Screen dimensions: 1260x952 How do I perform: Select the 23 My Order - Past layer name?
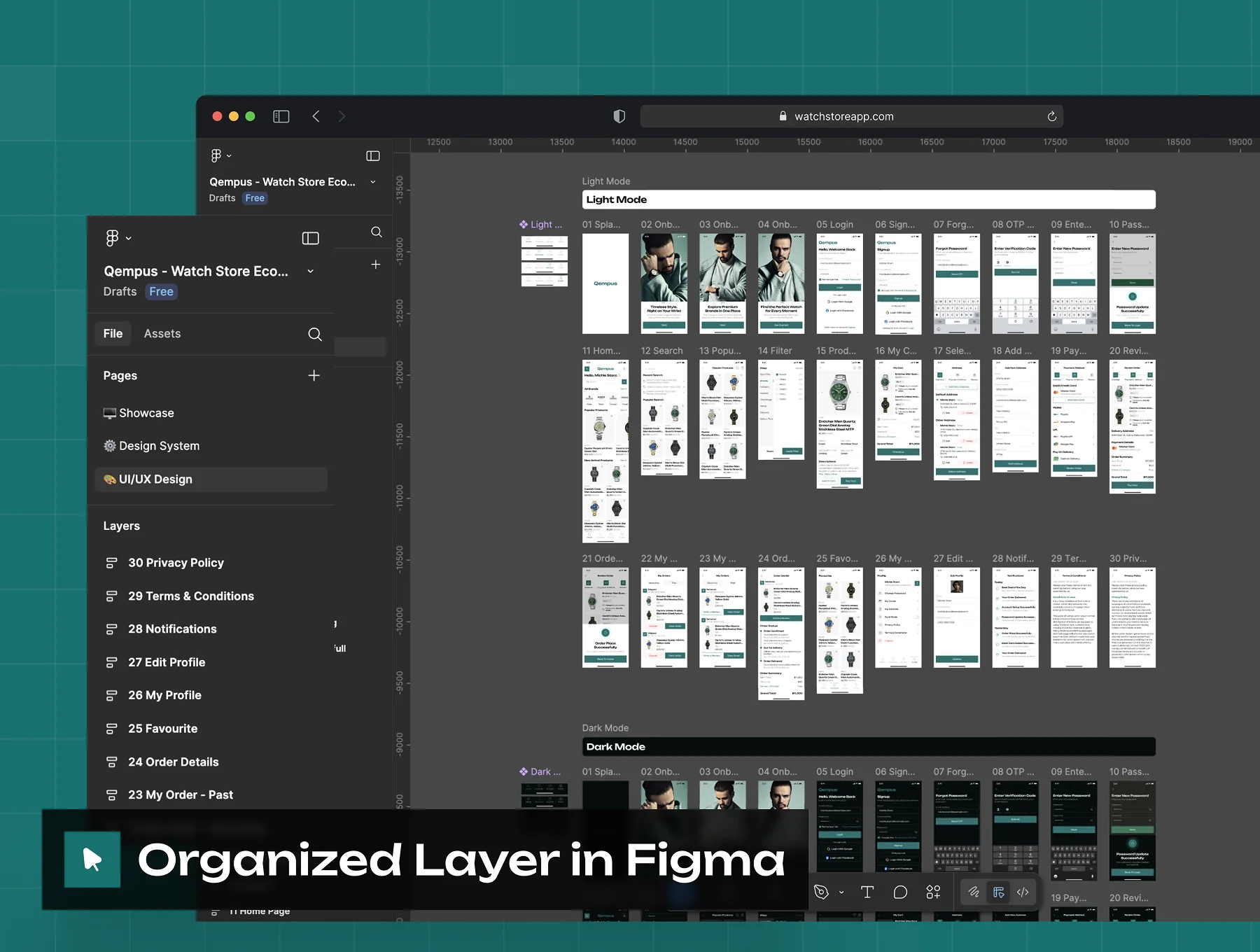pos(181,795)
